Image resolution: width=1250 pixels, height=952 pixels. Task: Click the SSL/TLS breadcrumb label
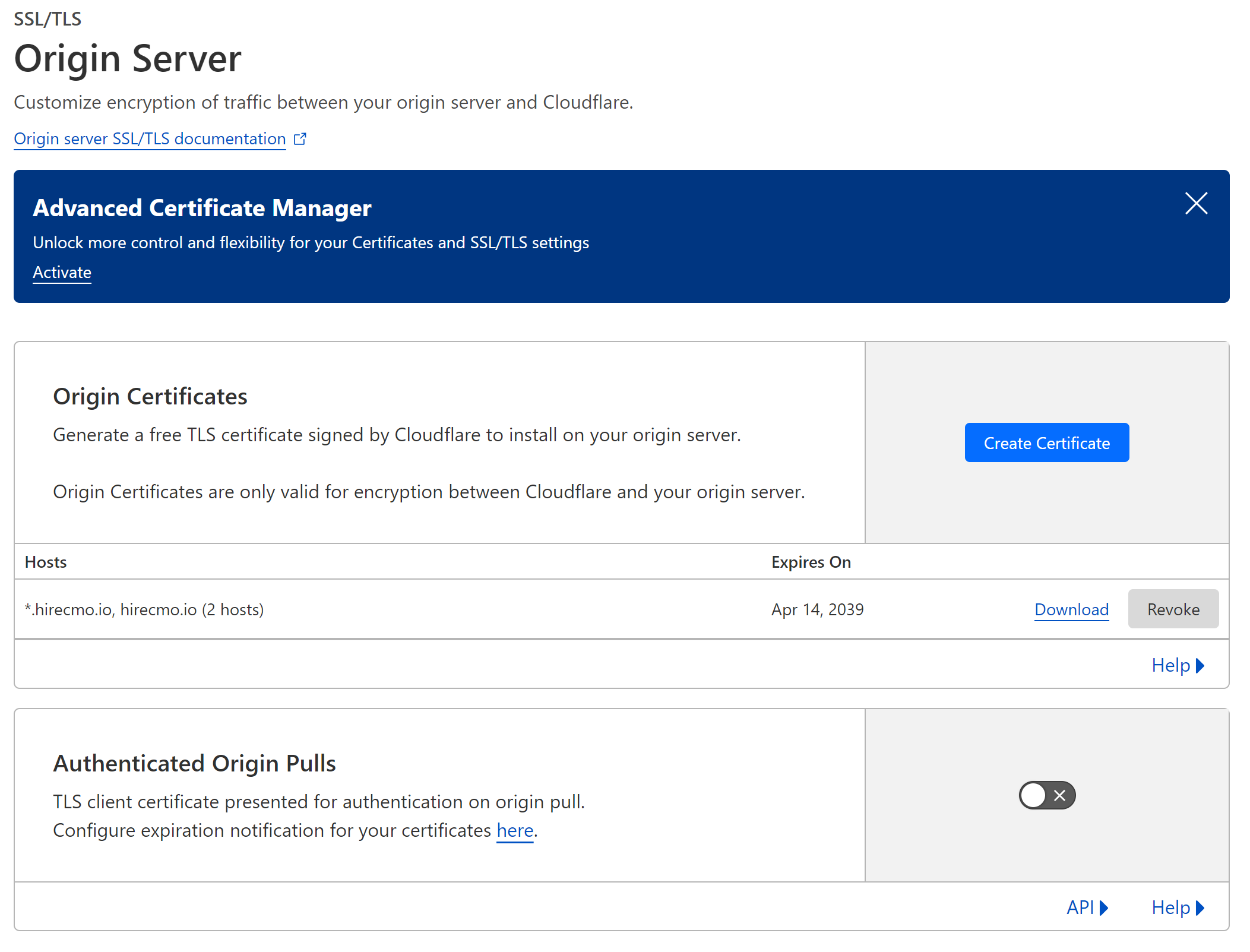coord(48,19)
